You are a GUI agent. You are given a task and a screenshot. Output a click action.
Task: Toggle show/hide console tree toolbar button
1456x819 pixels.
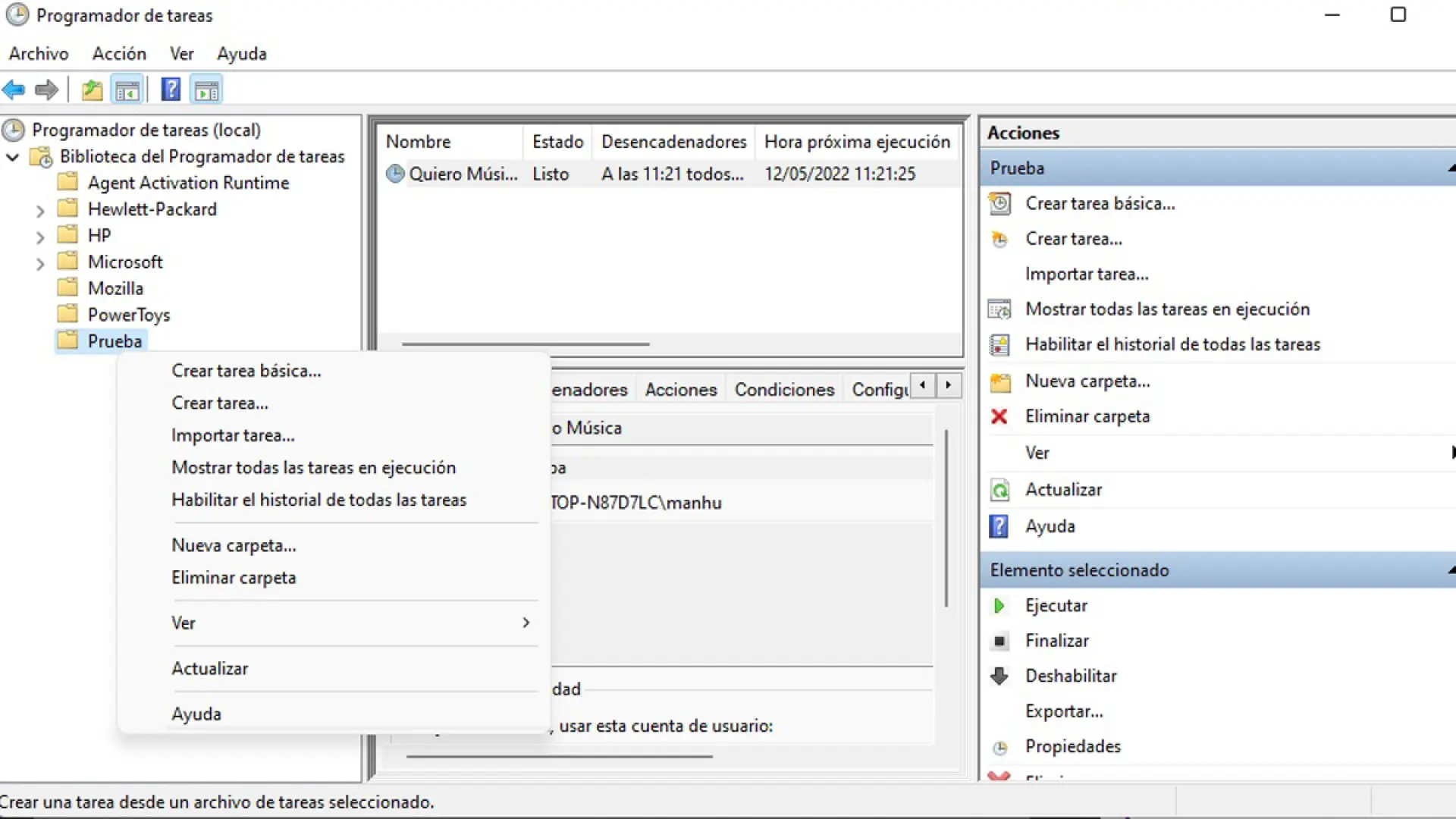coord(127,90)
